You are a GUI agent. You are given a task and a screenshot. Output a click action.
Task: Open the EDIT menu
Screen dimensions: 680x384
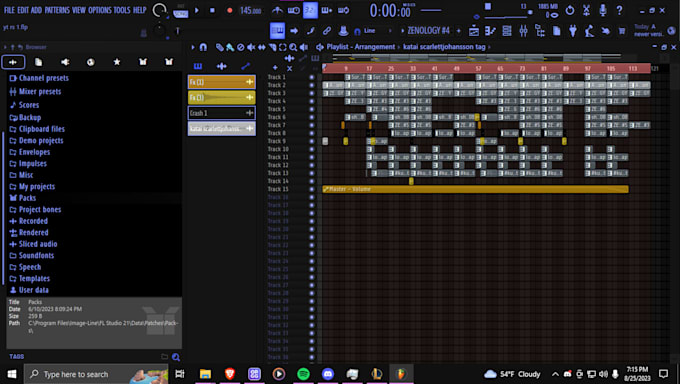pyautogui.click(x=23, y=10)
